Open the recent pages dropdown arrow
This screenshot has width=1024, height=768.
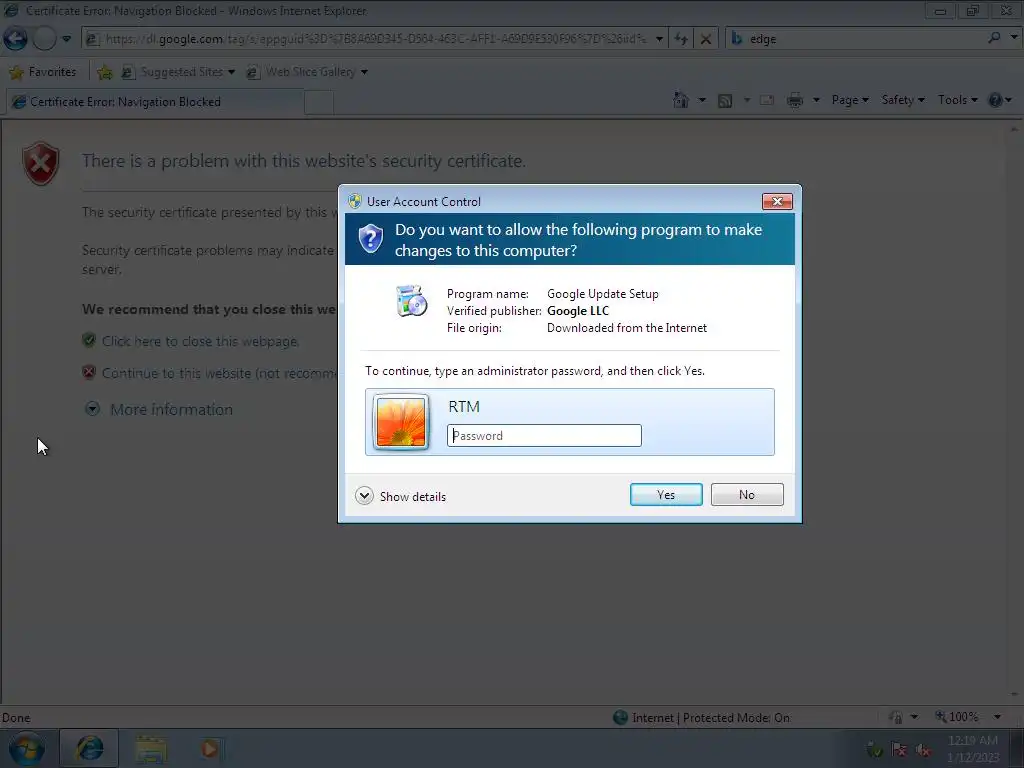(x=67, y=39)
